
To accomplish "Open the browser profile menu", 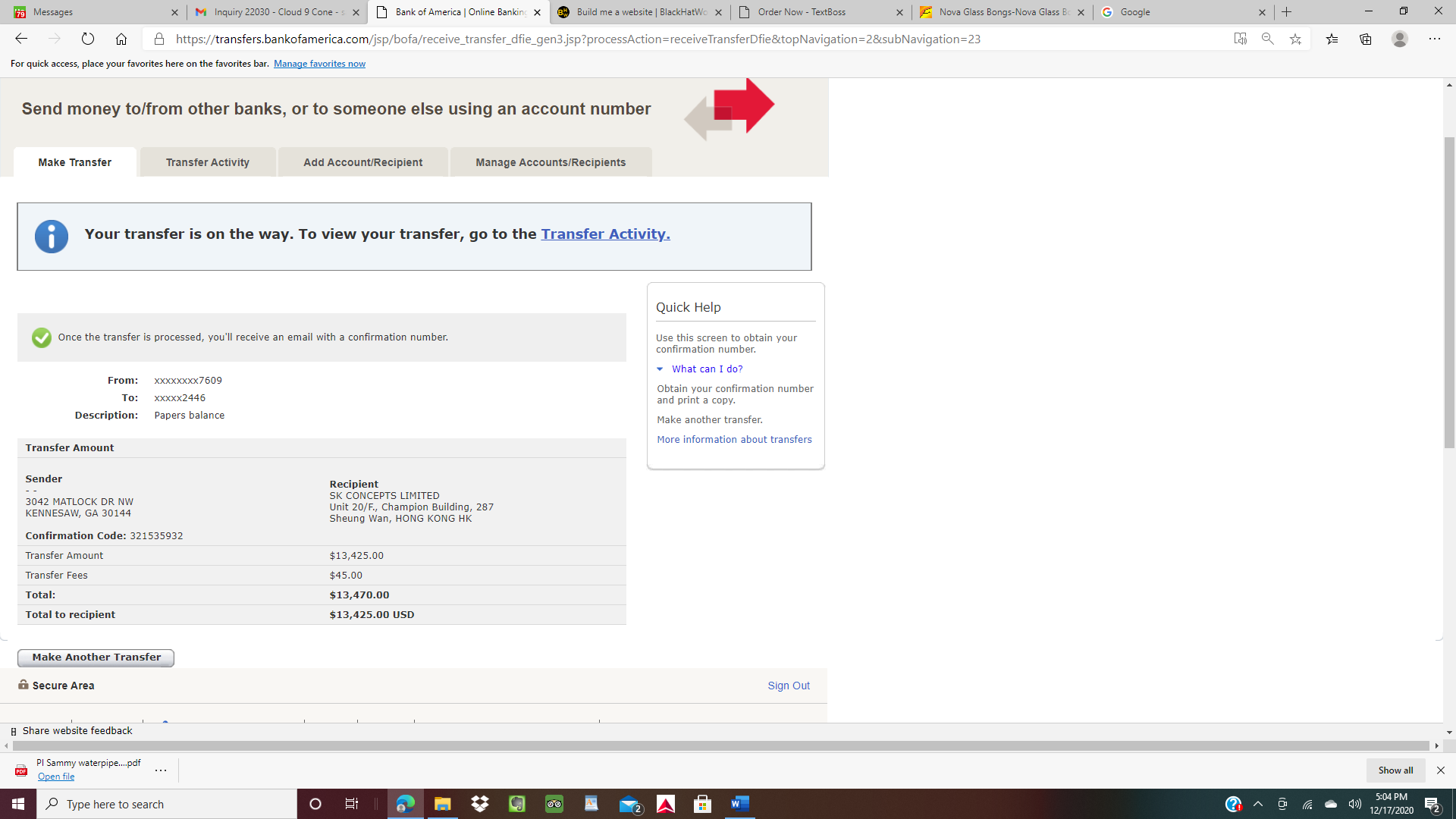I will coord(1400,39).
